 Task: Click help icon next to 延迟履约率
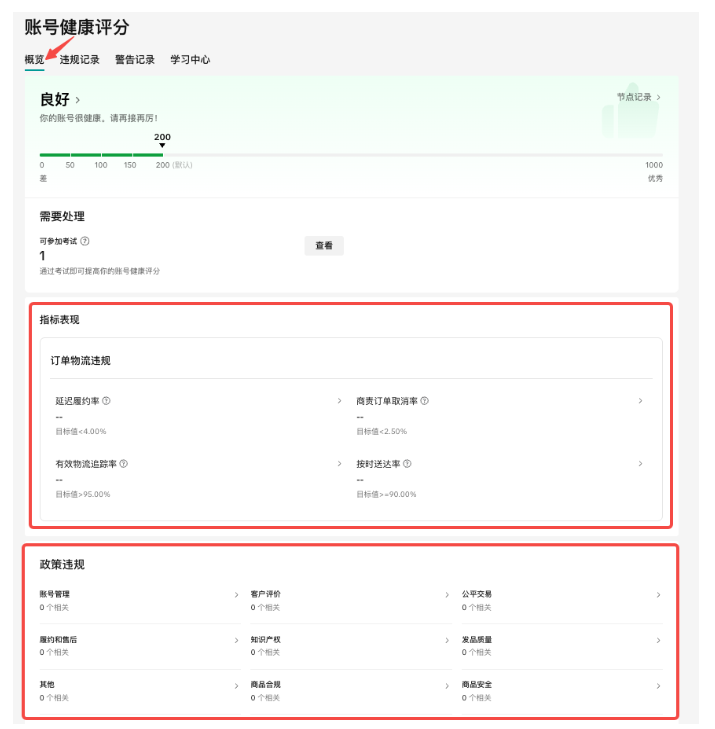point(106,401)
